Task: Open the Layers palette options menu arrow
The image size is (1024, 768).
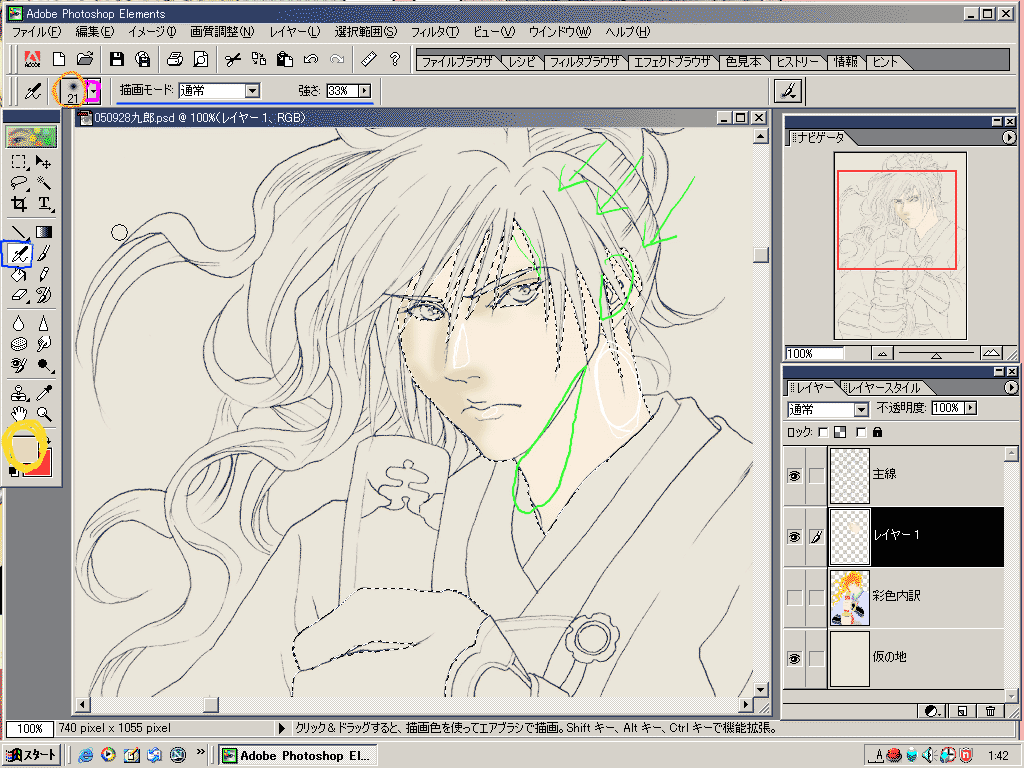Action: (1010, 387)
